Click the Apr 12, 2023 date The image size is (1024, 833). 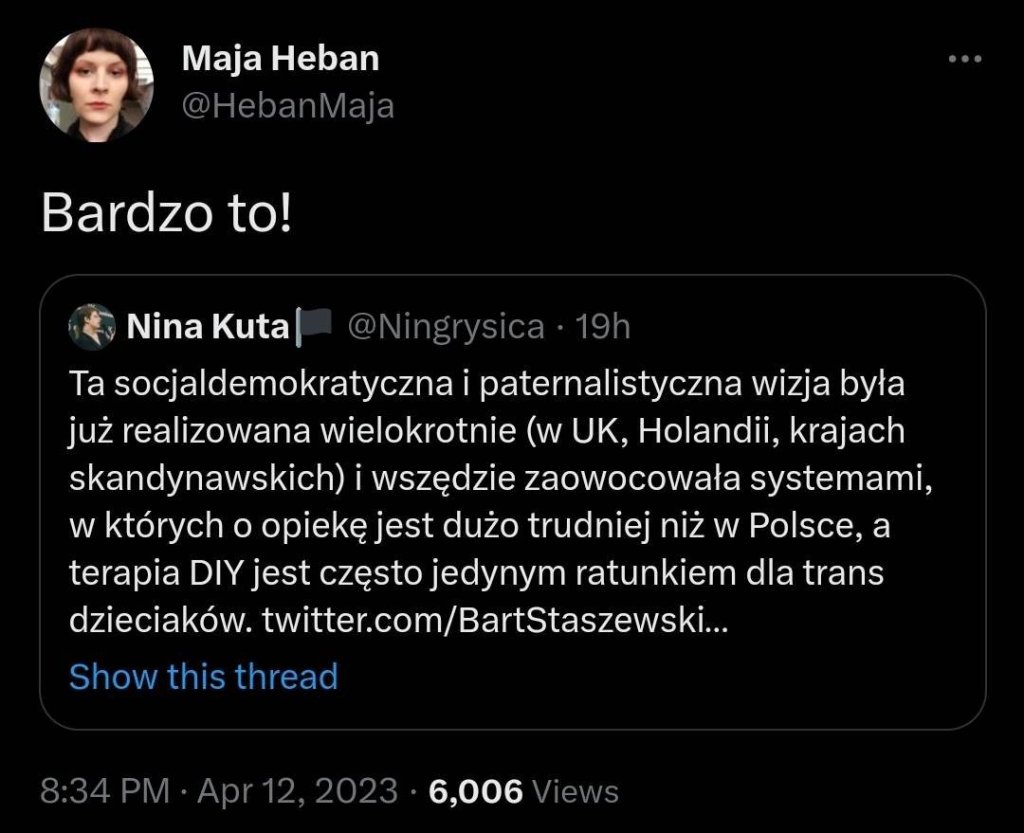coord(297,792)
